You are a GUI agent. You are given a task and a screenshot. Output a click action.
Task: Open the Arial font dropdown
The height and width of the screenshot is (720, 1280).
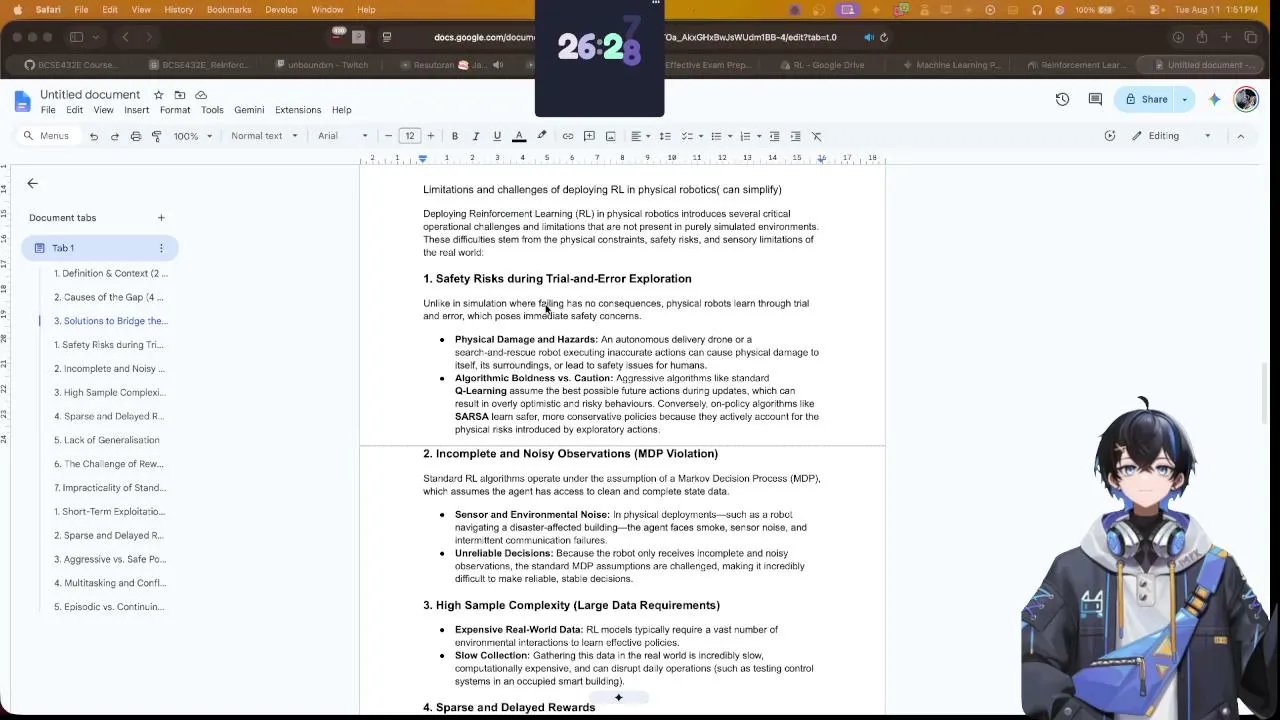342,136
